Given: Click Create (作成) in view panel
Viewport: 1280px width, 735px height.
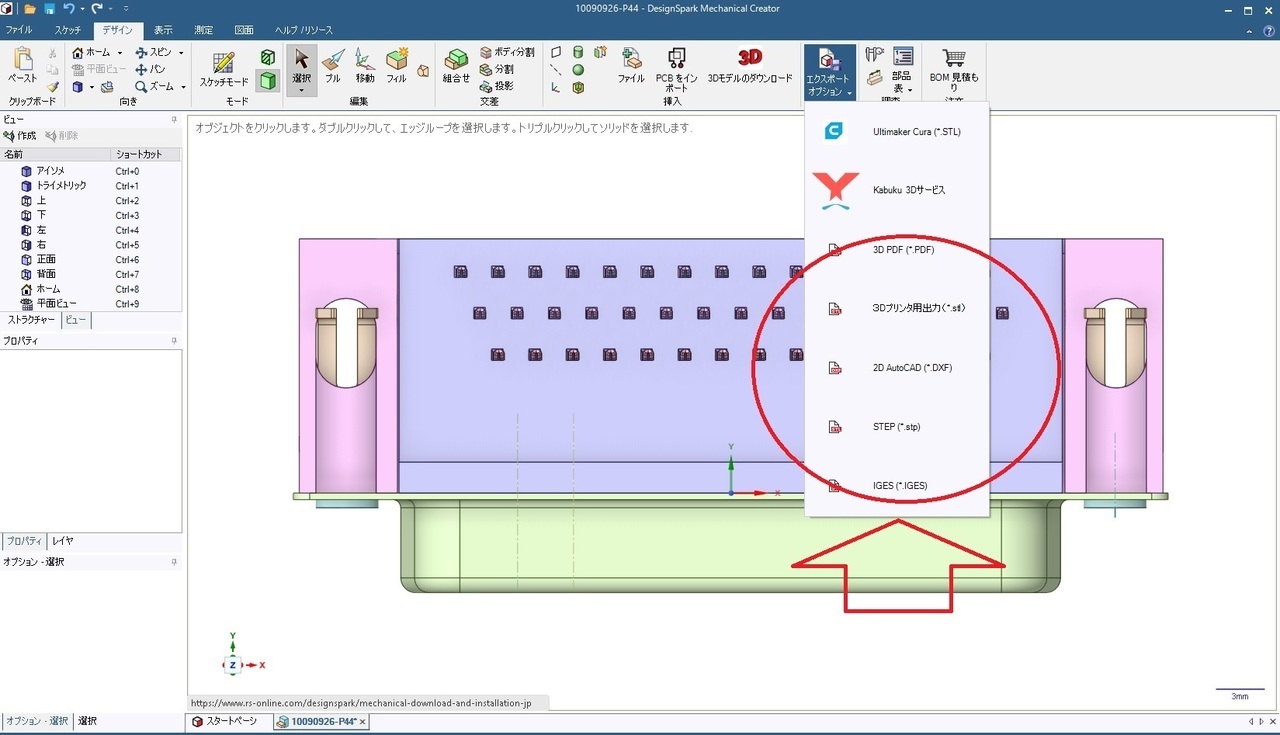Looking at the screenshot, I should (x=21, y=136).
